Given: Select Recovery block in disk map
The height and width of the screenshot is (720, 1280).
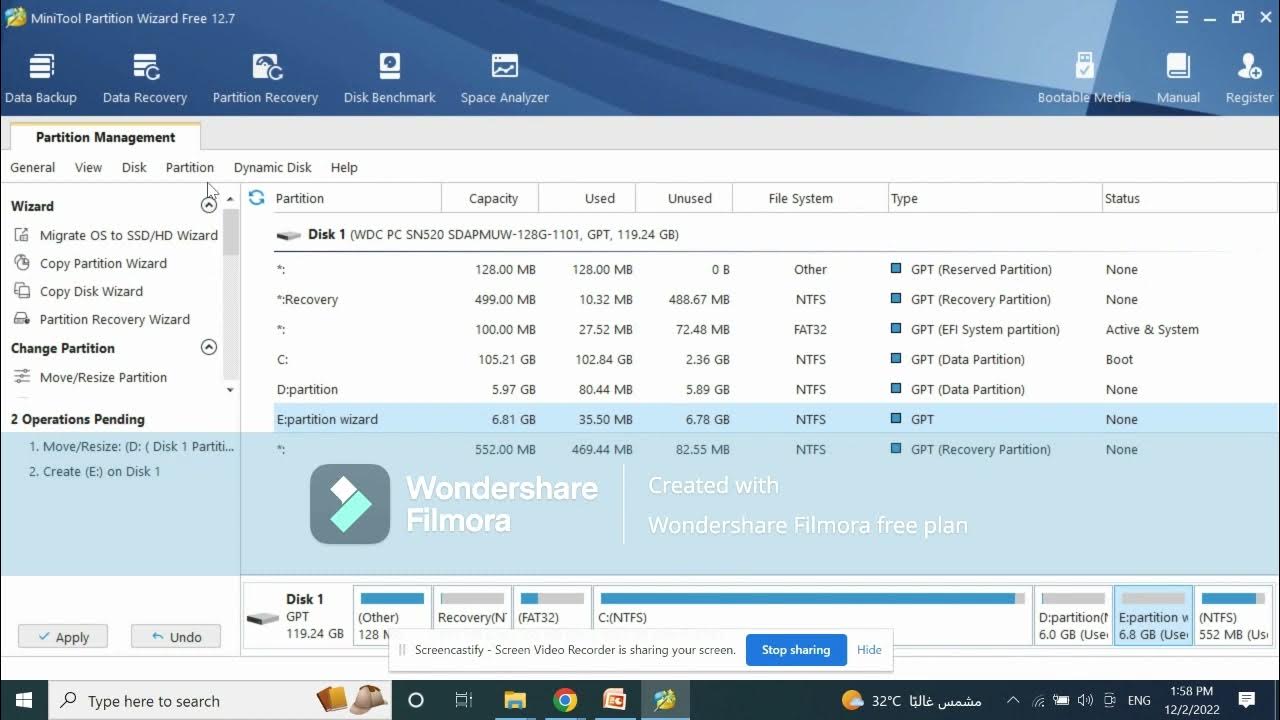Looking at the screenshot, I should 472,615.
